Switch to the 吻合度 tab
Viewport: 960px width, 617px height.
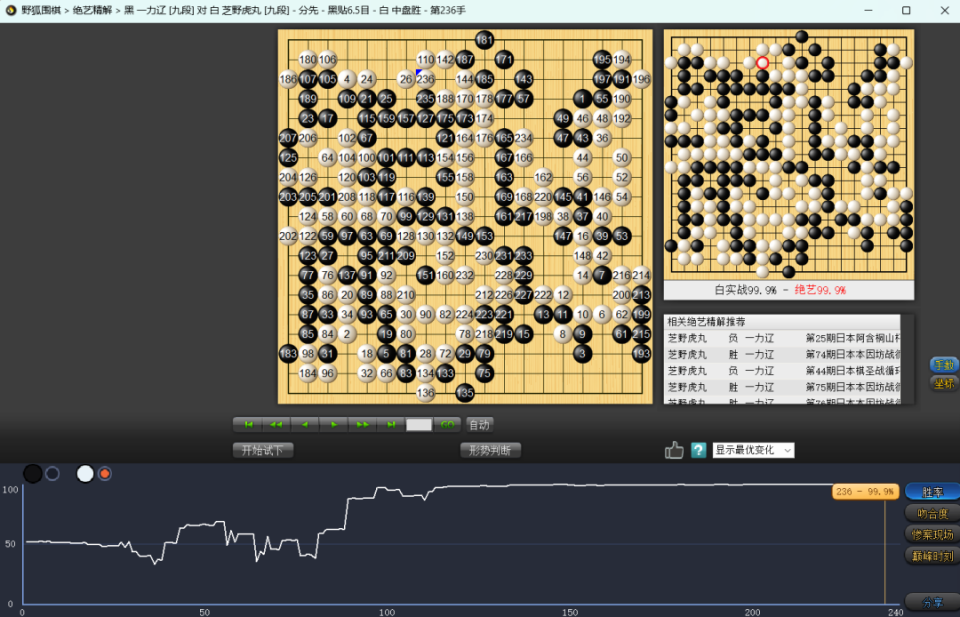932,514
